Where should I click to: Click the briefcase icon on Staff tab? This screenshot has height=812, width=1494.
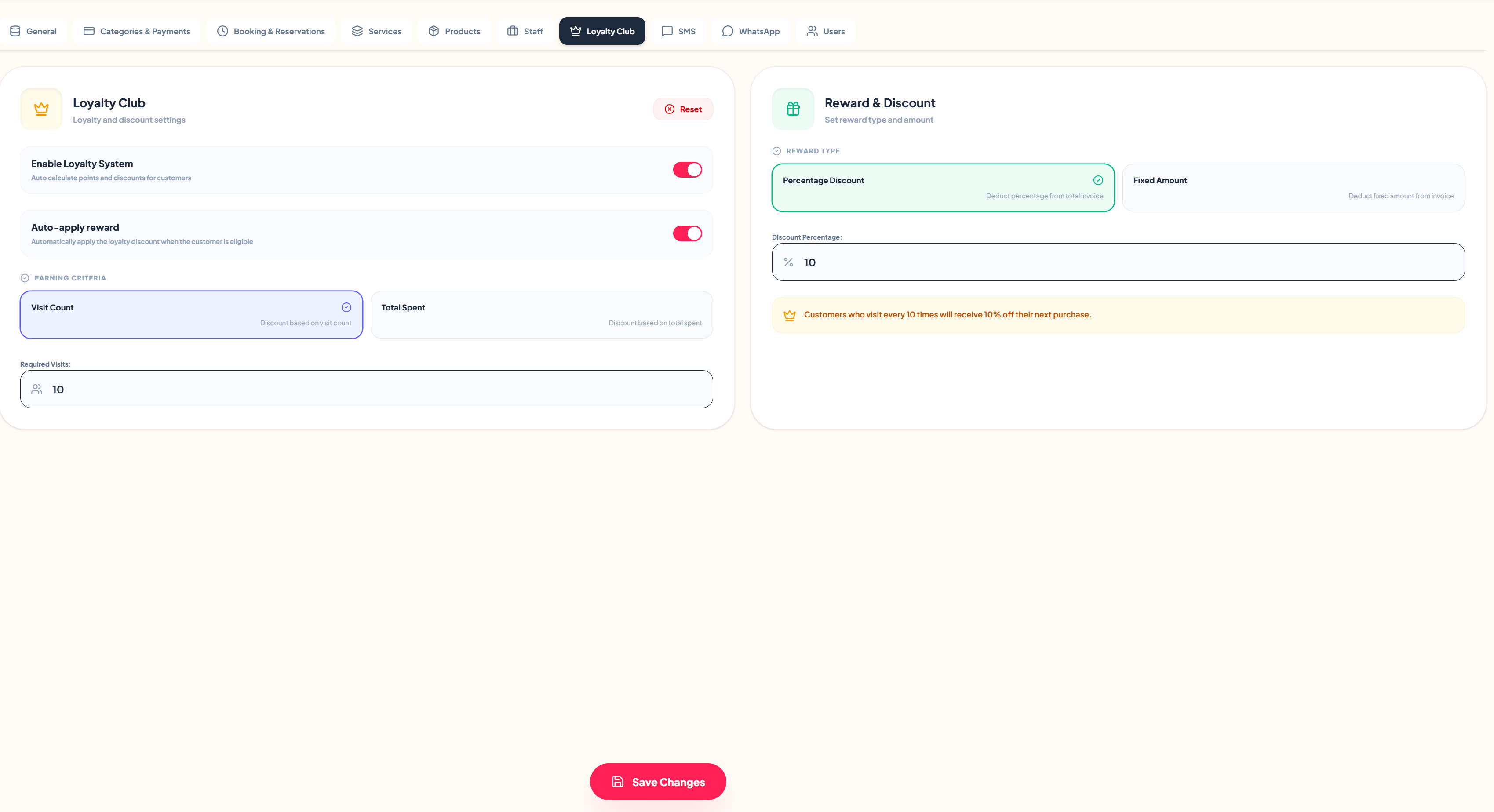[x=513, y=31]
